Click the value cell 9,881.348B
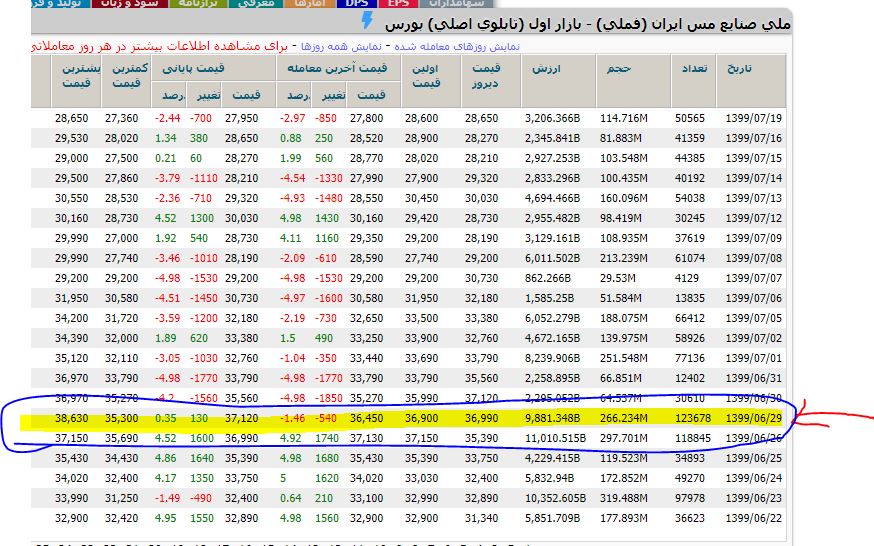 [552, 418]
